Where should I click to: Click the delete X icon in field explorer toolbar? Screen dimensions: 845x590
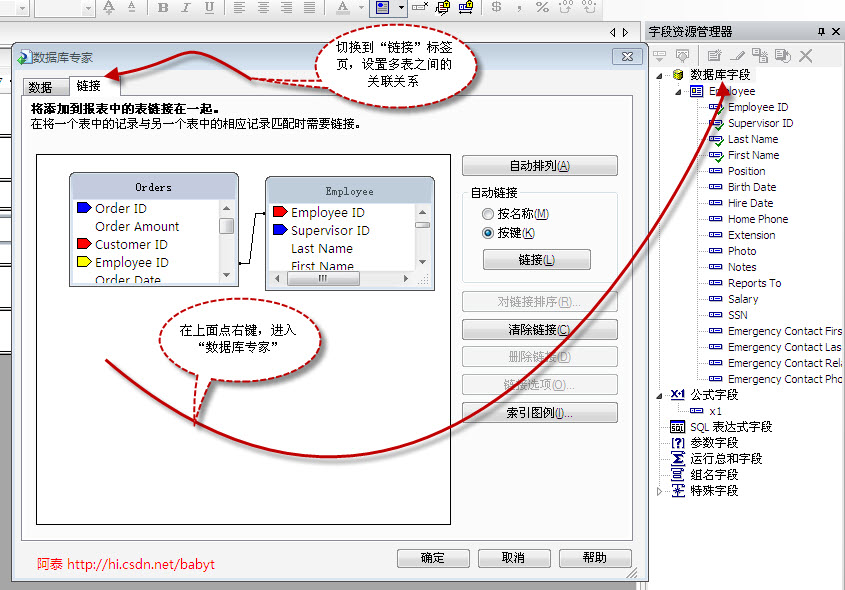[806, 55]
